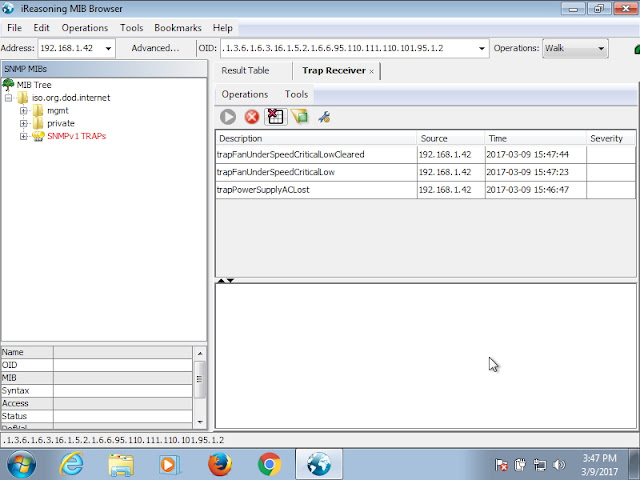The image size is (640, 480).
Task: Open the trap filter icon
Action: 300,117
